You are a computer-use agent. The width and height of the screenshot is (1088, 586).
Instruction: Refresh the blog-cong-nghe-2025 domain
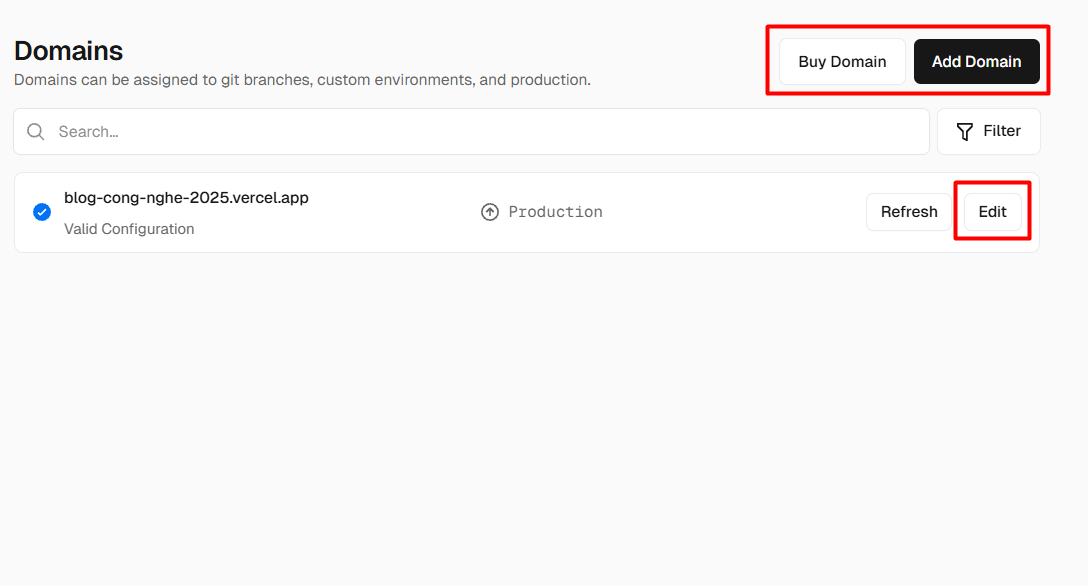[x=908, y=211]
